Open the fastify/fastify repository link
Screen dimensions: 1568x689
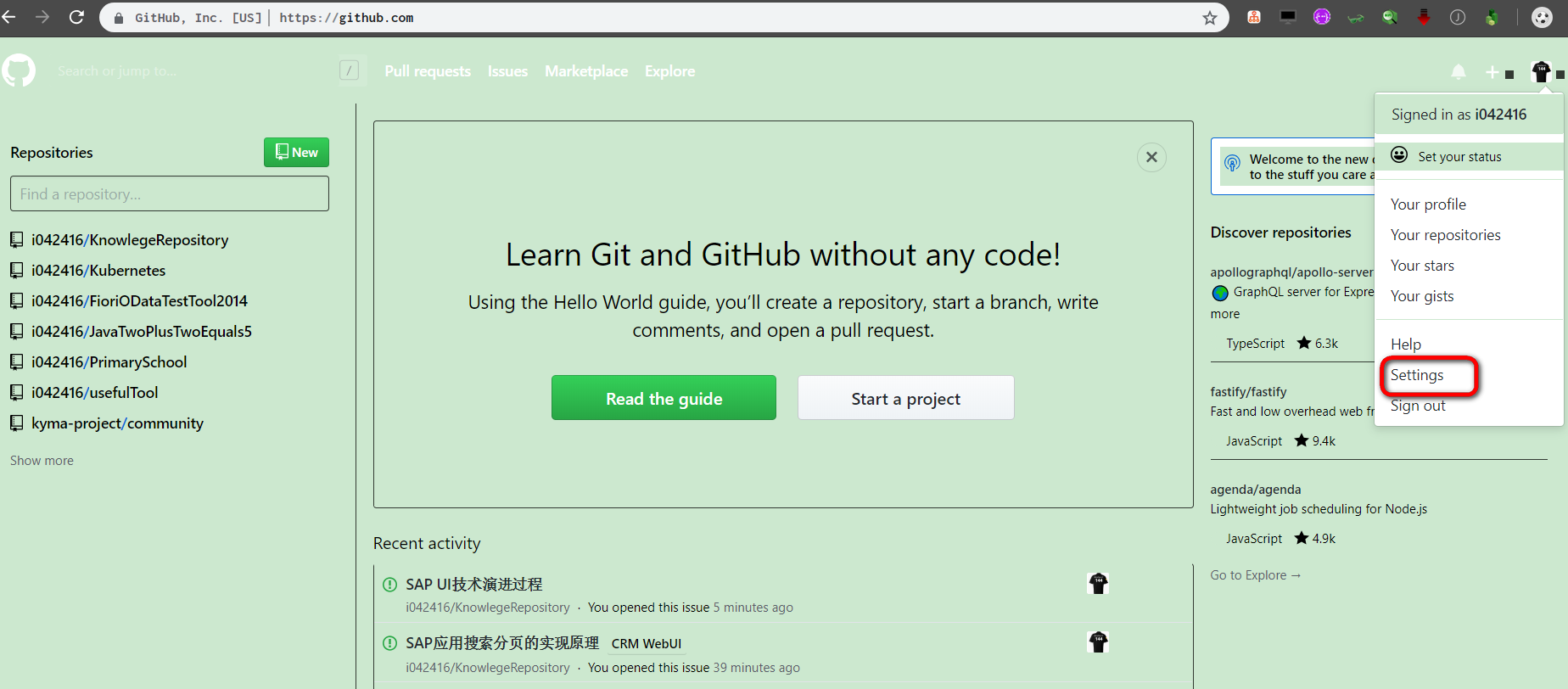coord(1248,392)
